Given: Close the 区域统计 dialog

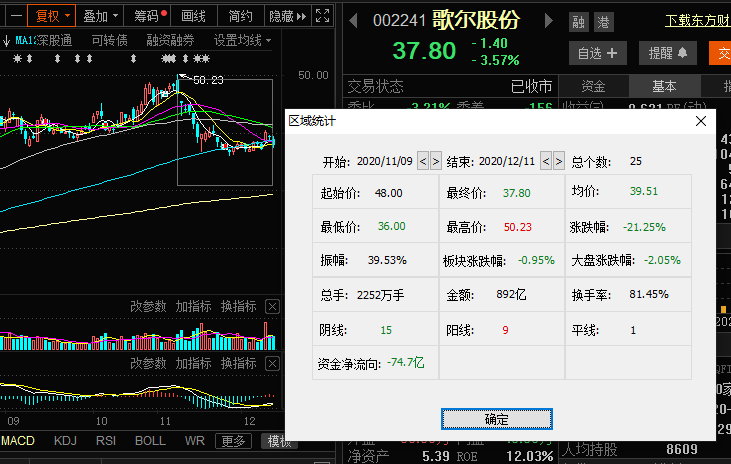Looking at the screenshot, I should point(701,121).
